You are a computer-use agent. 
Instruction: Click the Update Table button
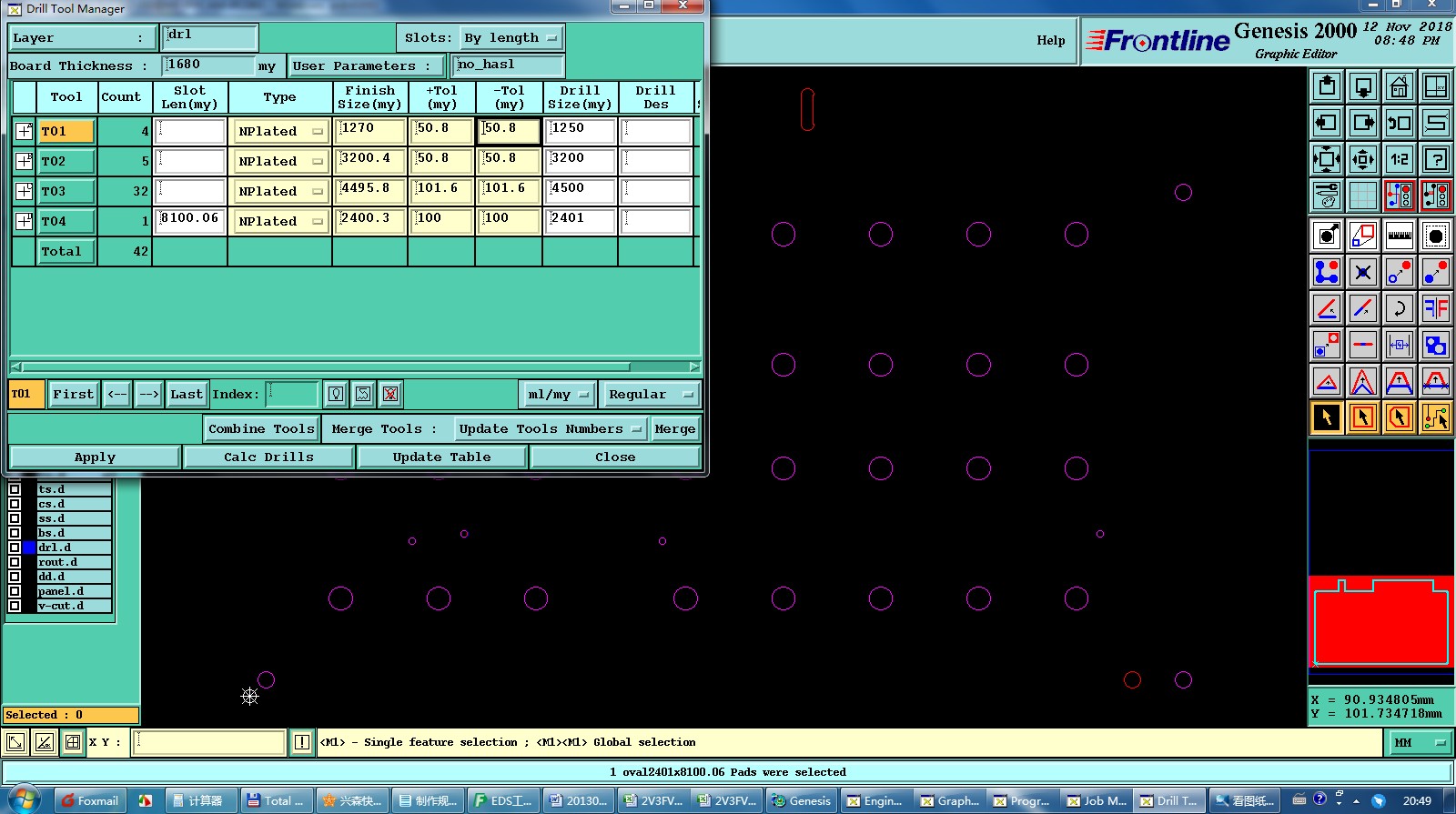point(441,457)
